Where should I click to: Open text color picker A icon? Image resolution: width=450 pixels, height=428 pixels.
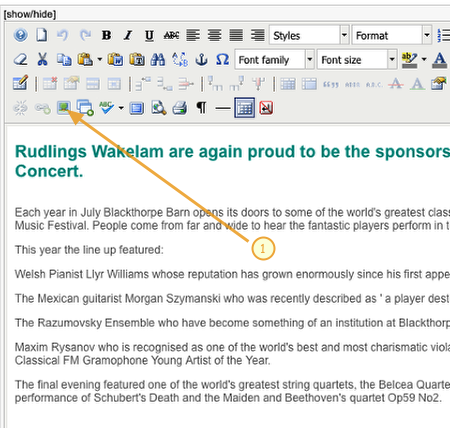[x=440, y=60]
